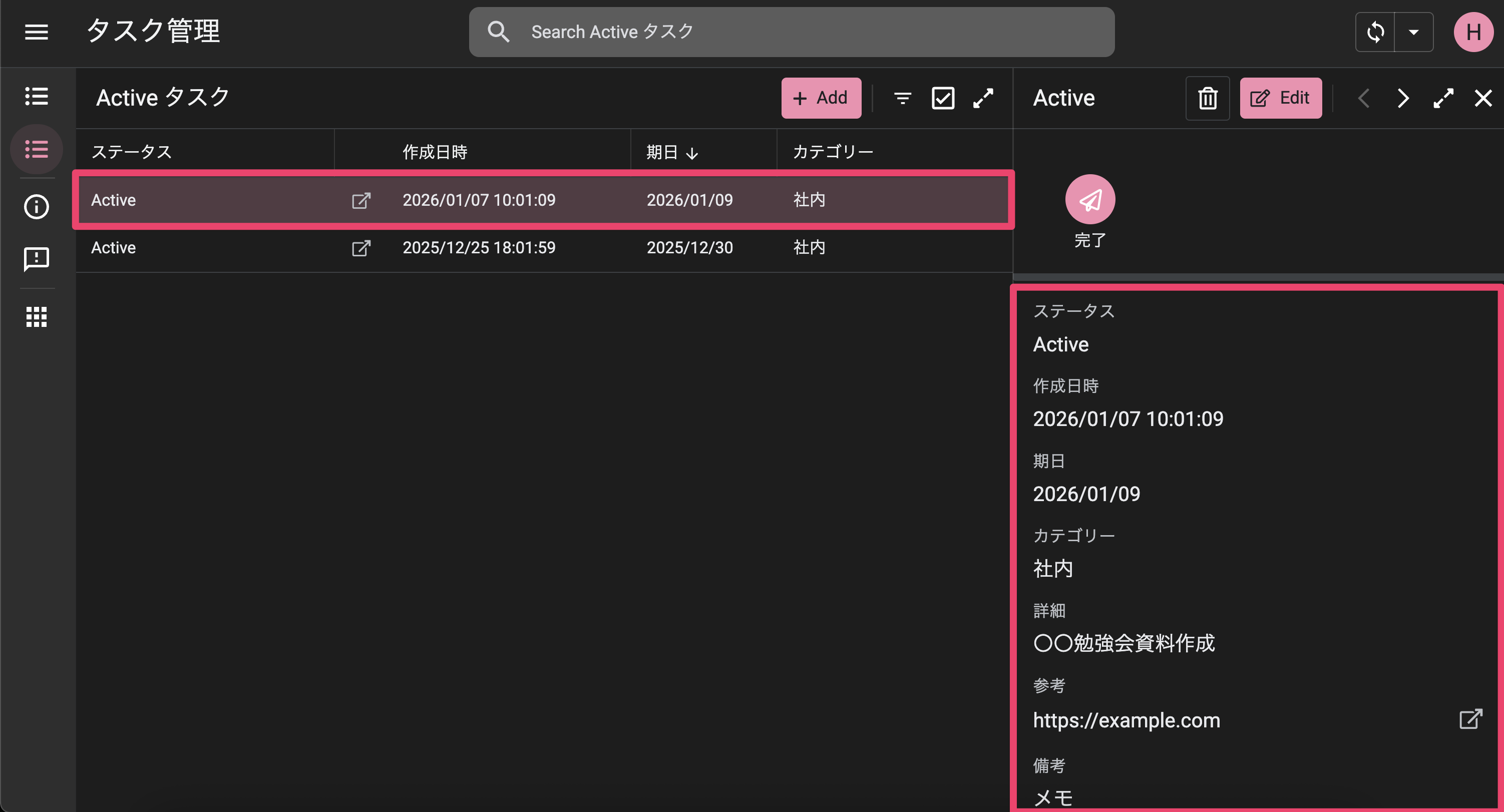Click the sync refresh icon
Image resolution: width=1504 pixels, height=812 pixels.
click(x=1375, y=32)
